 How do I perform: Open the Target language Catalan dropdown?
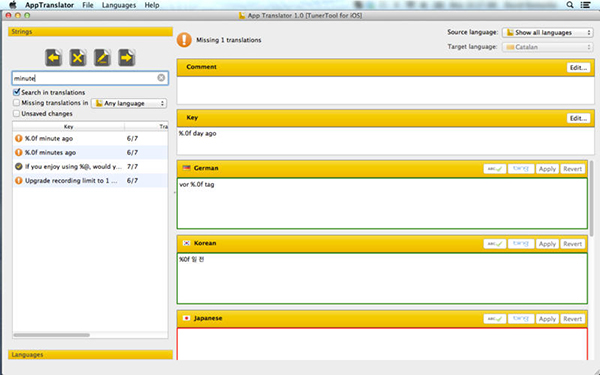[548, 47]
